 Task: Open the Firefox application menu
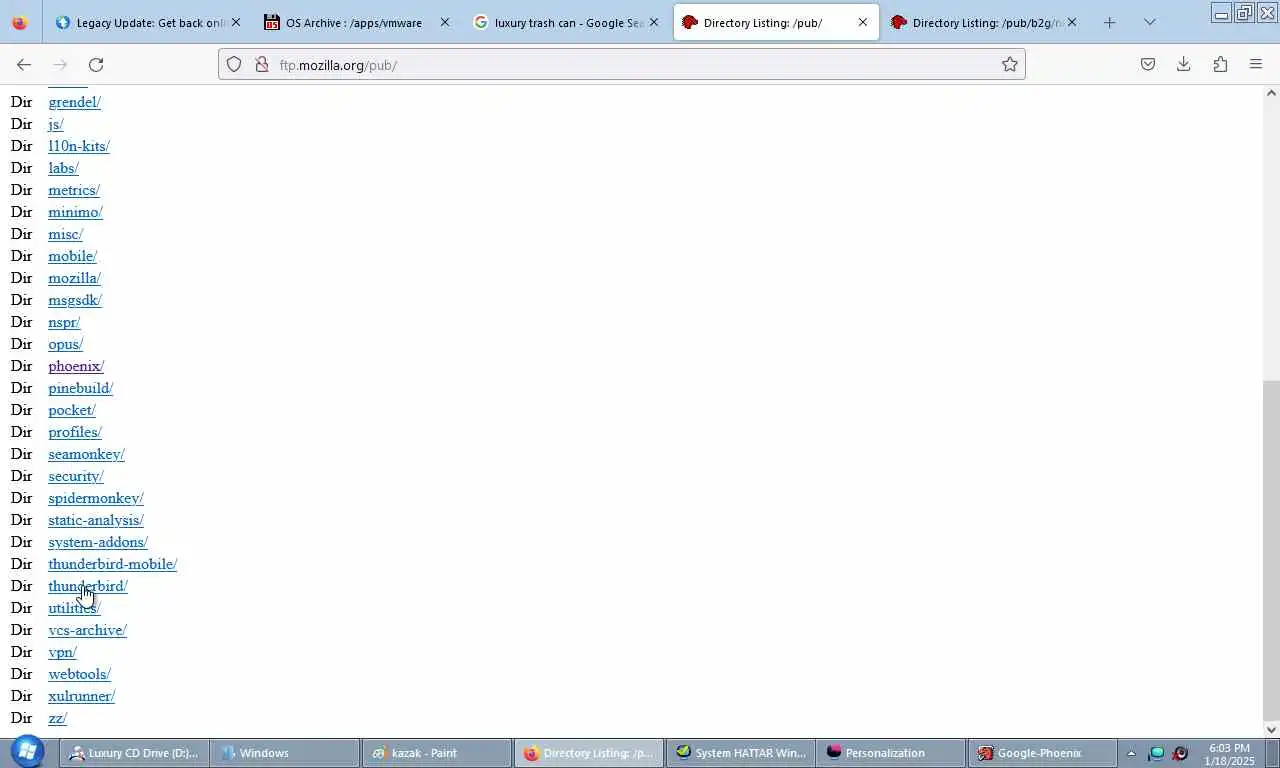pos(1256,64)
